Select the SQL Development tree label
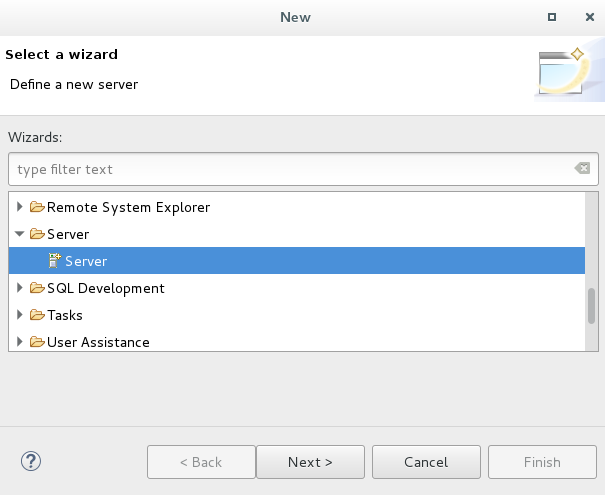This screenshot has width=605, height=495. pos(106,288)
